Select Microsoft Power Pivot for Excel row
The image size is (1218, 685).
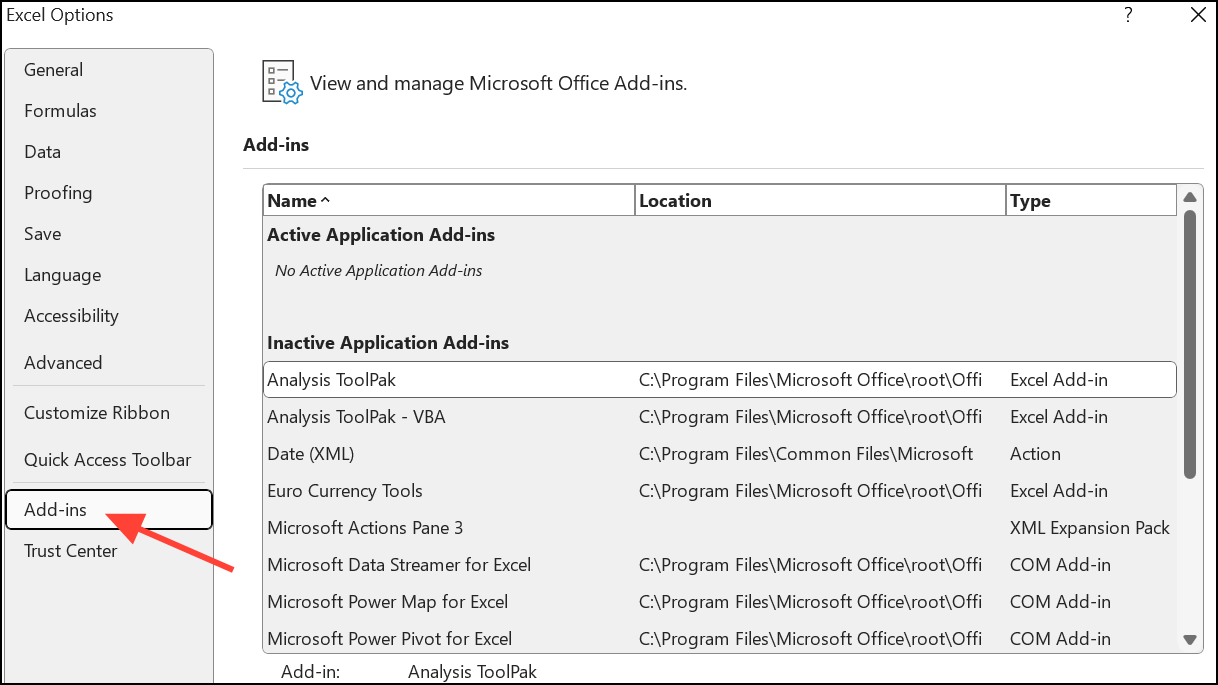point(390,639)
